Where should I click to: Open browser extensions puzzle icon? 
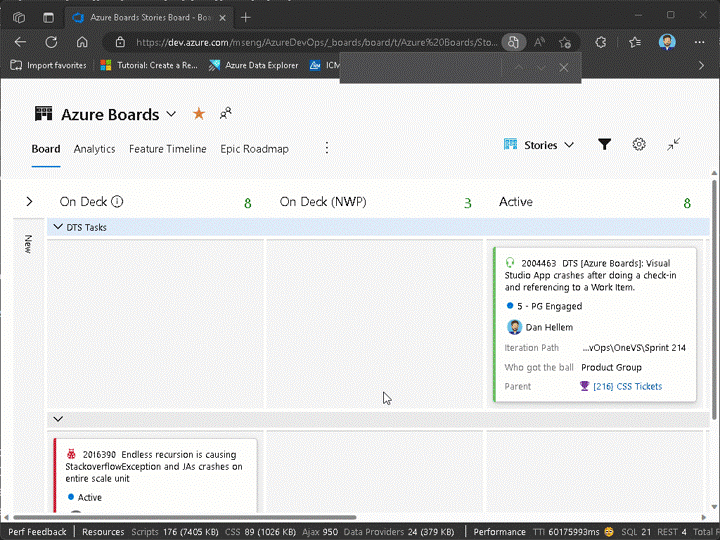pyautogui.click(x=601, y=42)
